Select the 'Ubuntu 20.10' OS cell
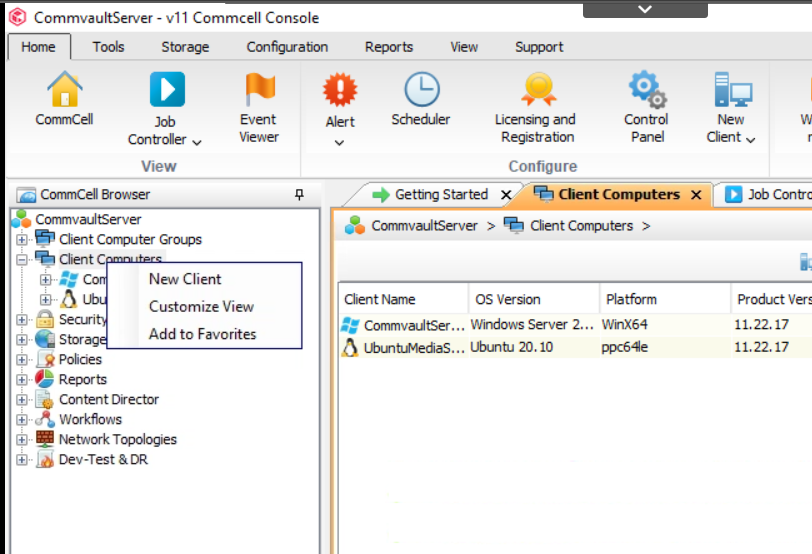This screenshot has height=554, width=812. [534, 347]
